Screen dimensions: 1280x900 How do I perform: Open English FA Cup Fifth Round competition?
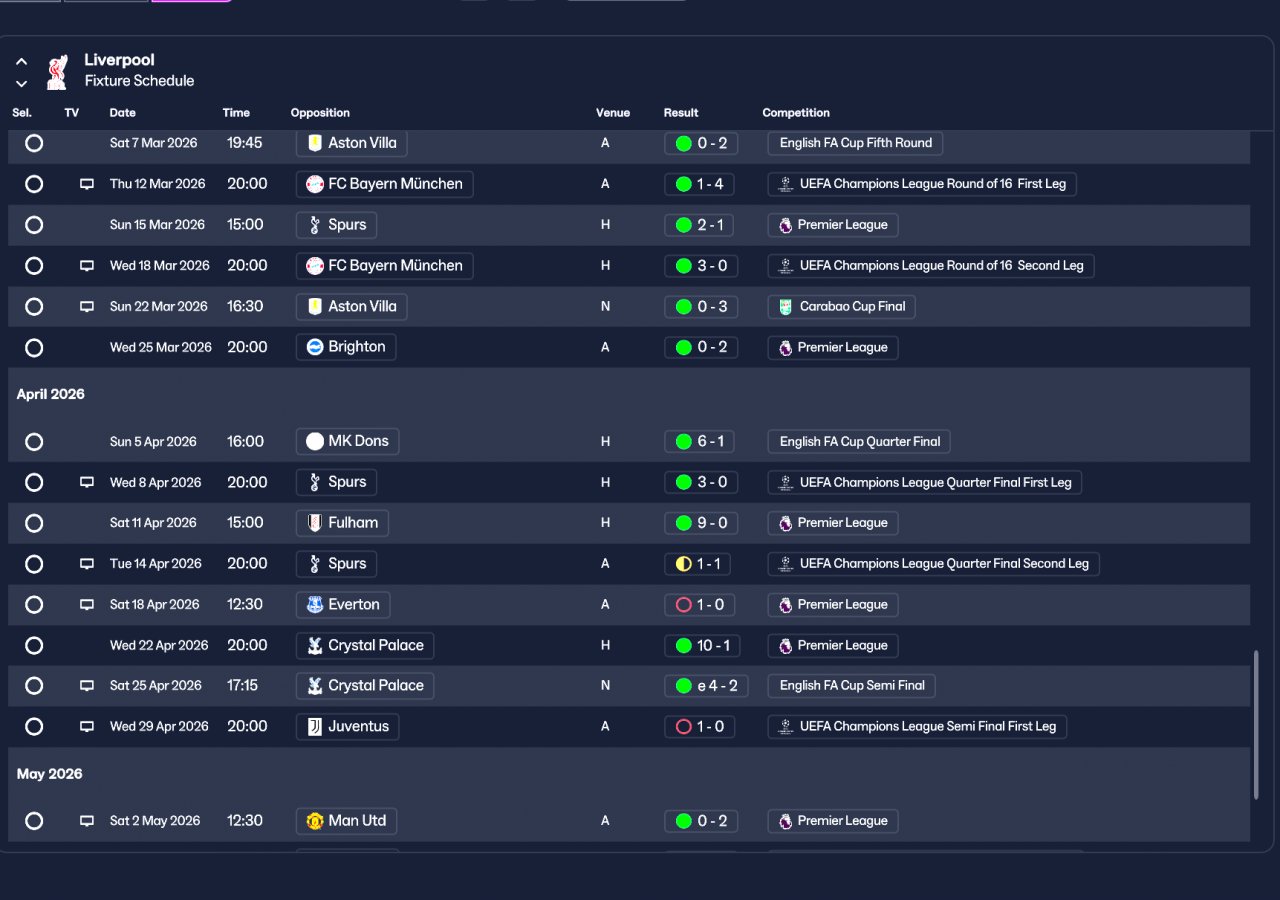[855, 143]
